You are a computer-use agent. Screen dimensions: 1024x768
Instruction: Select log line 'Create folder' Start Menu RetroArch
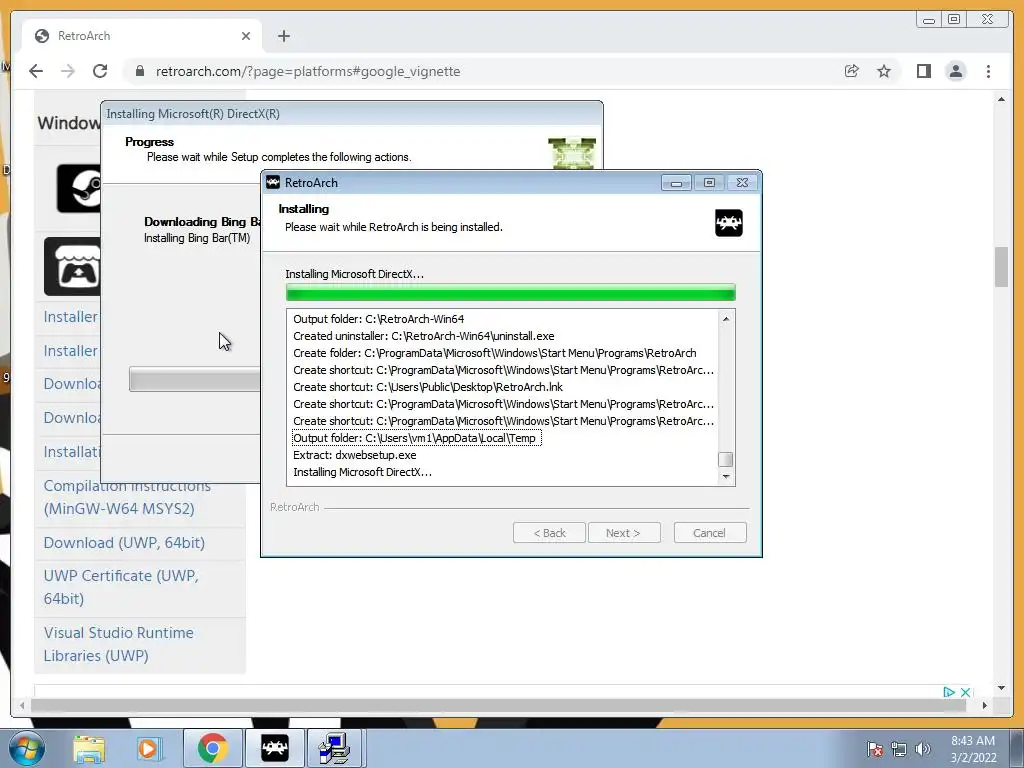(494, 353)
